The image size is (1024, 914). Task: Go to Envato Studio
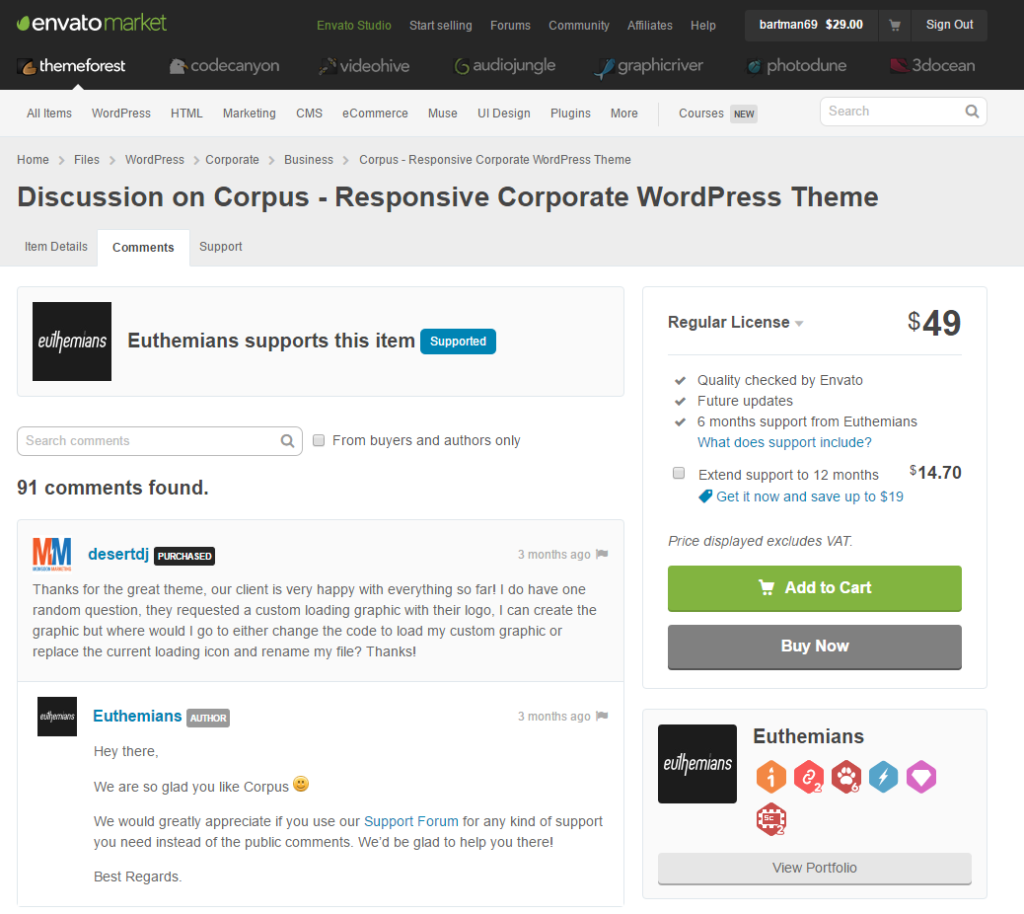(354, 25)
